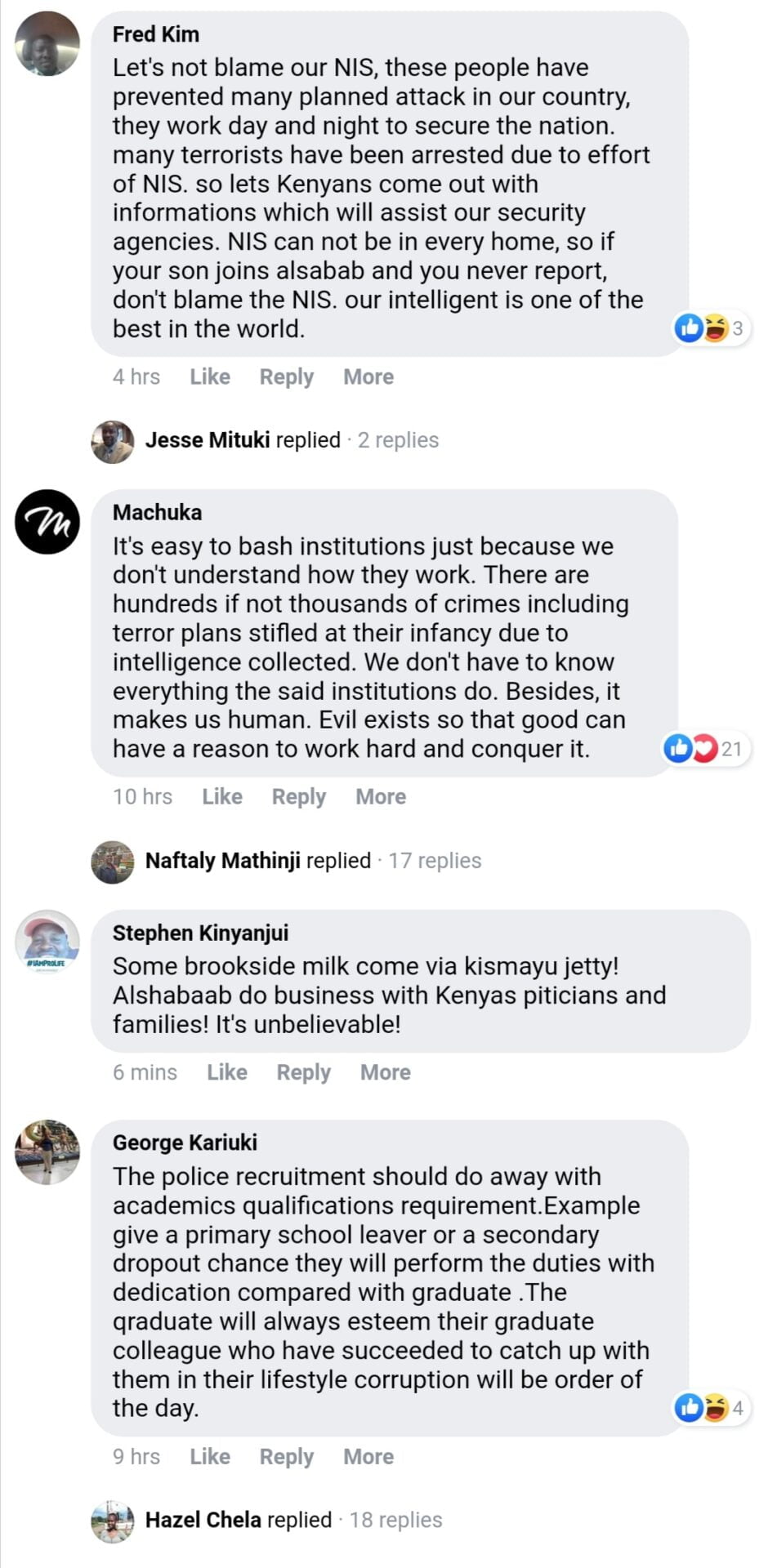The height and width of the screenshot is (1568, 768).
Task: Expand 18 replies under George Kariuki's comment
Action: pos(395,1520)
